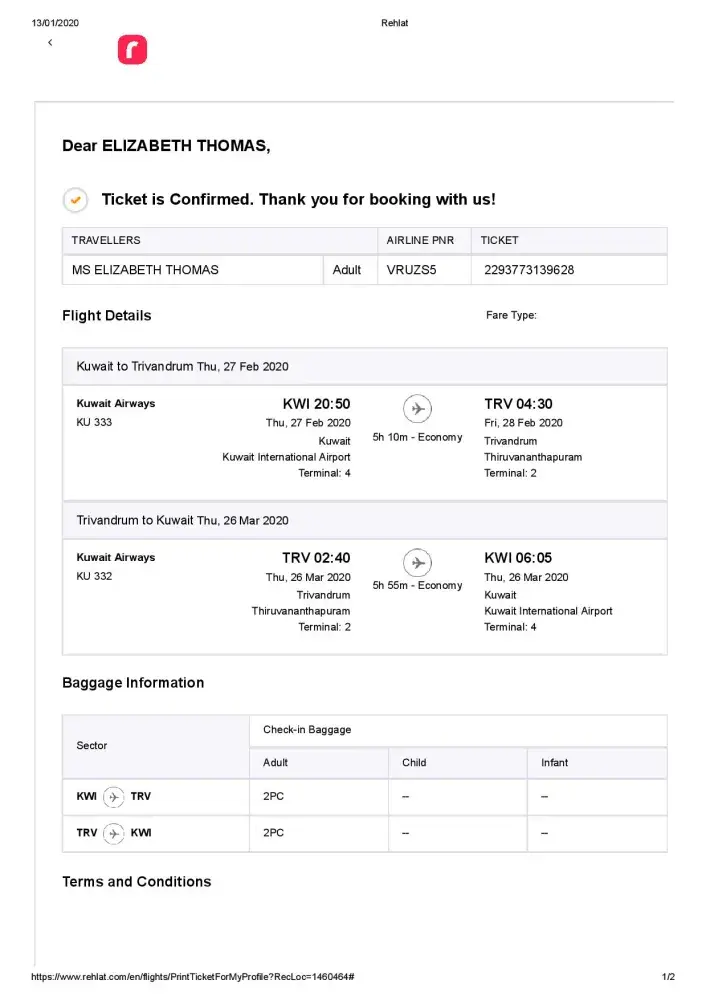Click the Baggage Information heading
Screen dimensions: 706x1000
pos(133,683)
